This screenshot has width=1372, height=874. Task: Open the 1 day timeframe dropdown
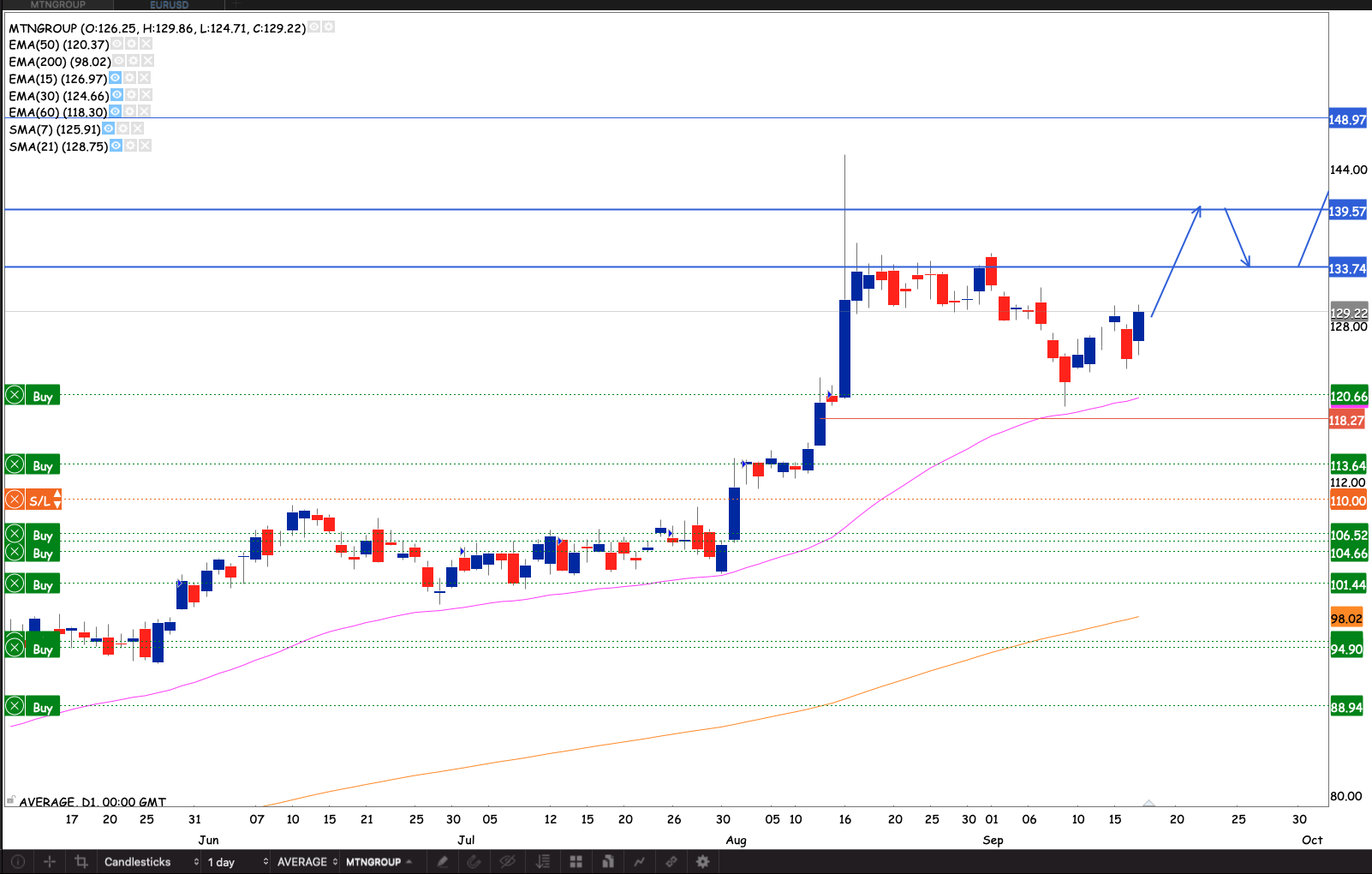[237, 862]
